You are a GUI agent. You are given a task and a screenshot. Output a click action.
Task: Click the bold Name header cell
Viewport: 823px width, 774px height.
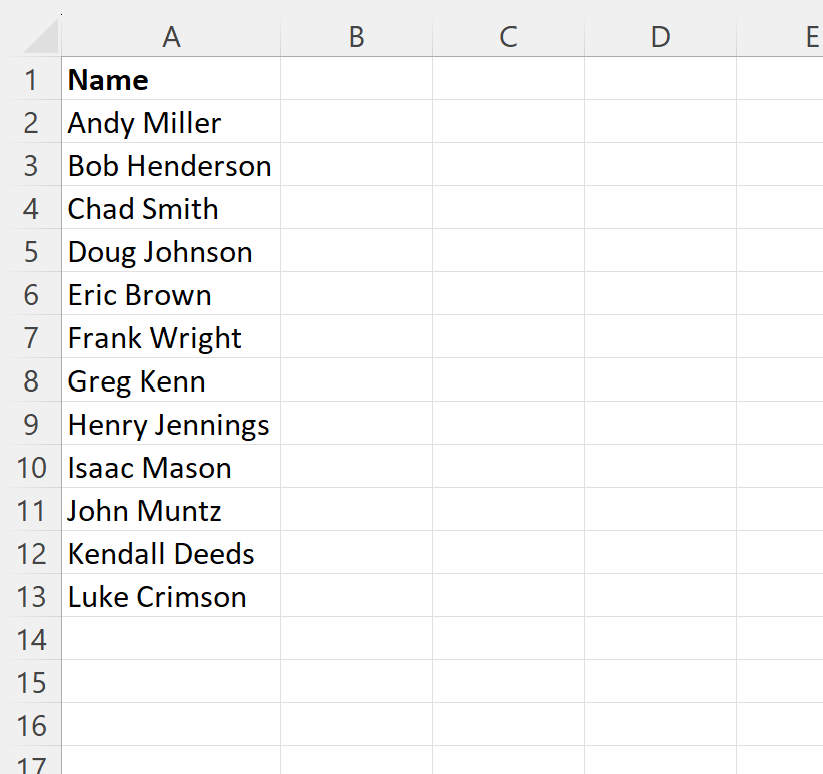(171, 80)
